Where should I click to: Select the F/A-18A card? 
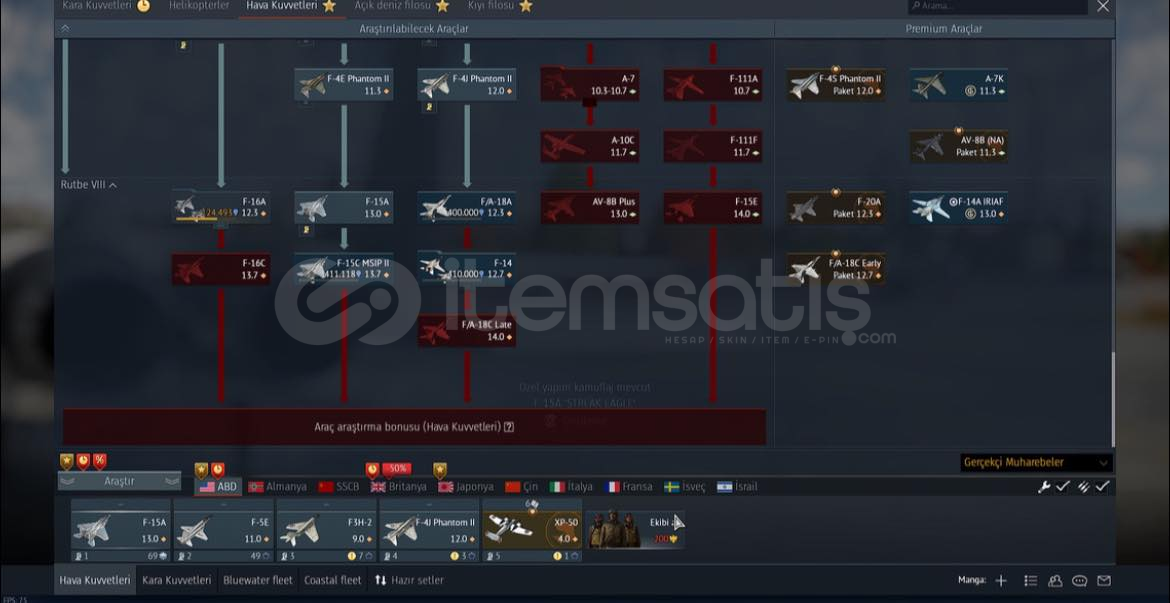[467, 207]
